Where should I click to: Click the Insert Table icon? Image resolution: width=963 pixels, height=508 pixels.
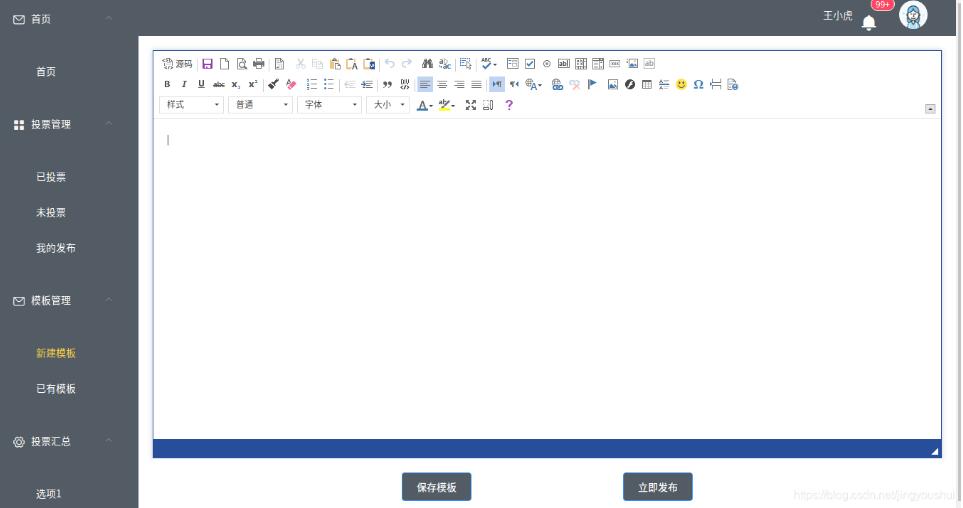point(647,85)
